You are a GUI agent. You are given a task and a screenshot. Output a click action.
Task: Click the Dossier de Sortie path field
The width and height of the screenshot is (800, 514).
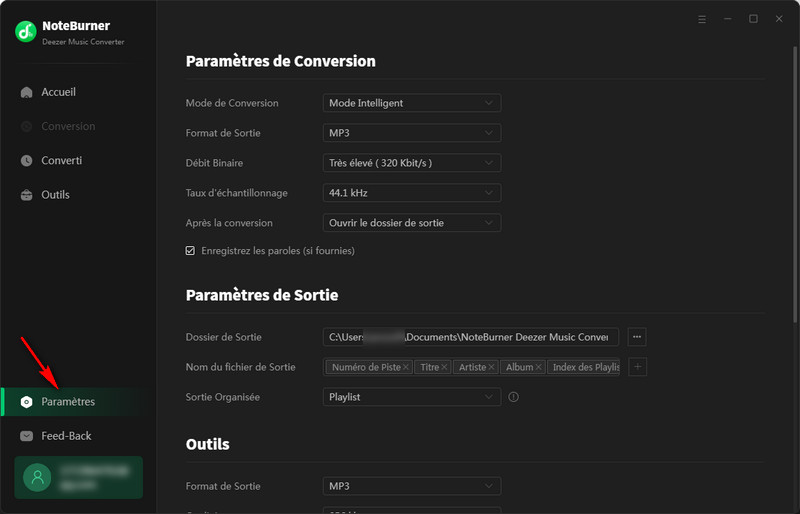(471, 337)
